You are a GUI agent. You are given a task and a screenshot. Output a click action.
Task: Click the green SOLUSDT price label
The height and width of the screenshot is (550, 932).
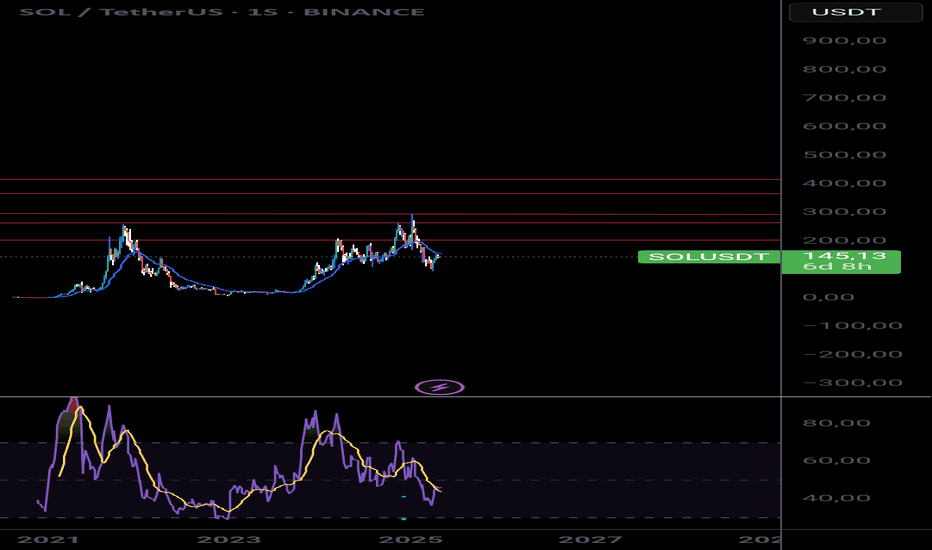709,257
